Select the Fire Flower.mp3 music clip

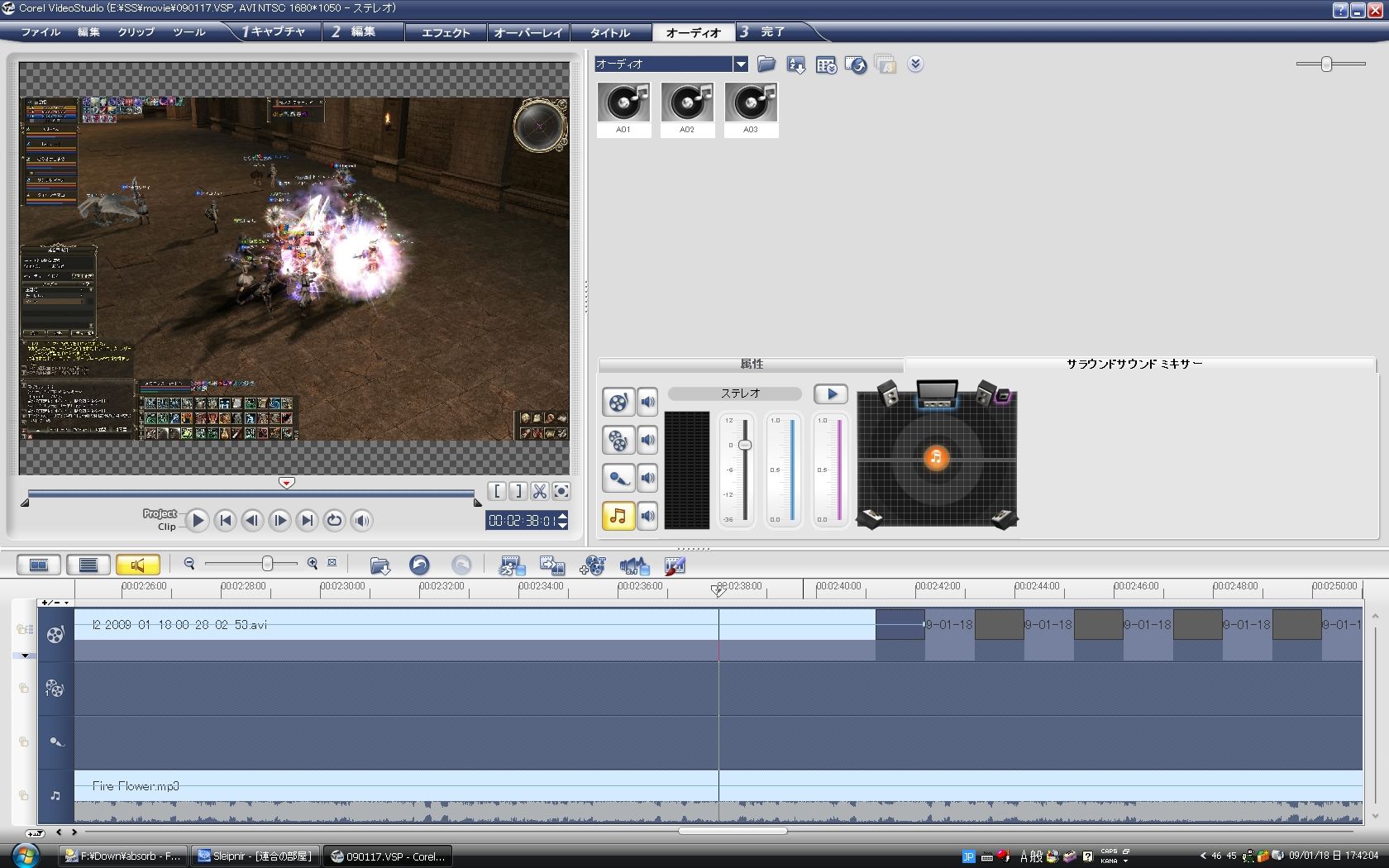click(x=718, y=796)
